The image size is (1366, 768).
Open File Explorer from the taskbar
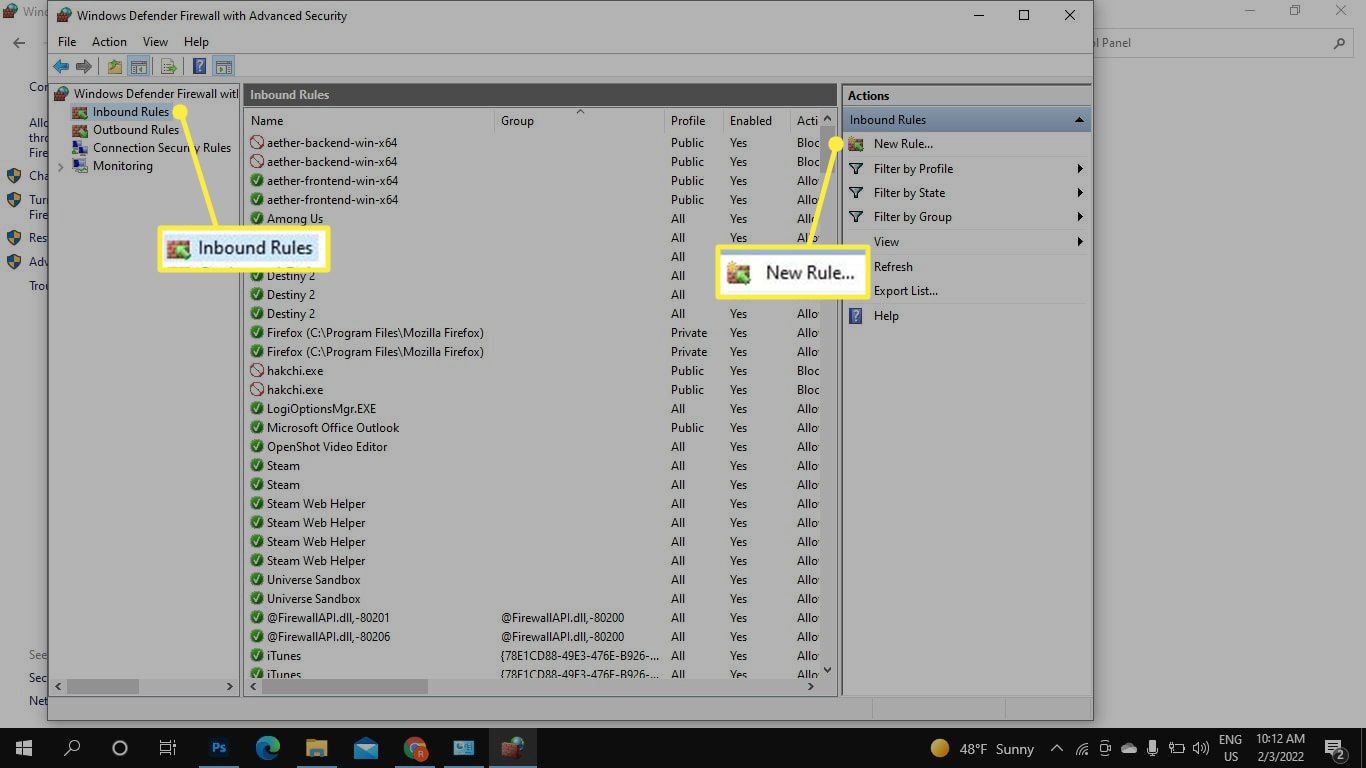pyautogui.click(x=316, y=748)
